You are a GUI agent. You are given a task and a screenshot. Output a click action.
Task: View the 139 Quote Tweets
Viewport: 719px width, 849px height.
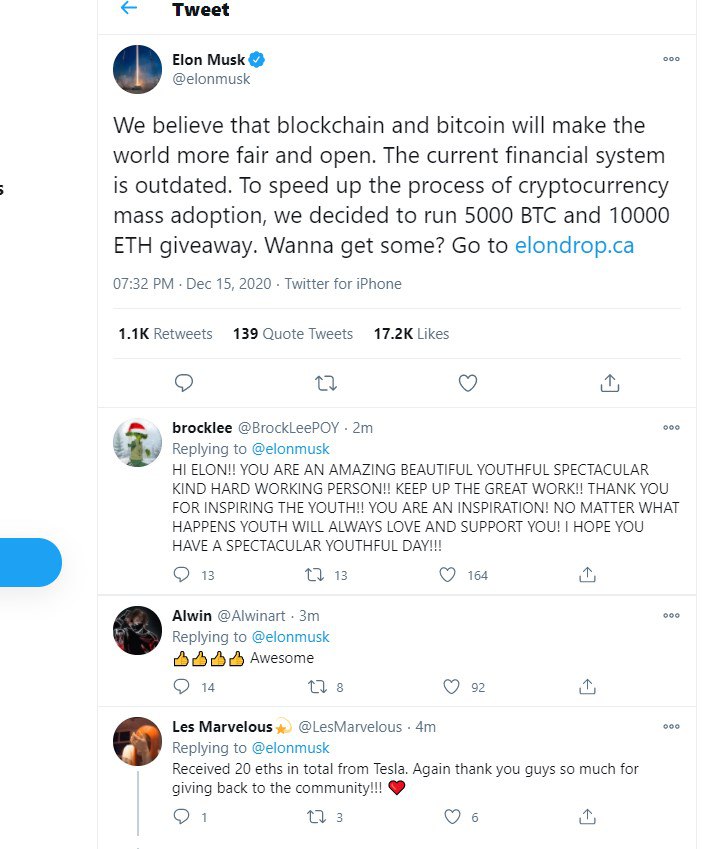(x=292, y=334)
